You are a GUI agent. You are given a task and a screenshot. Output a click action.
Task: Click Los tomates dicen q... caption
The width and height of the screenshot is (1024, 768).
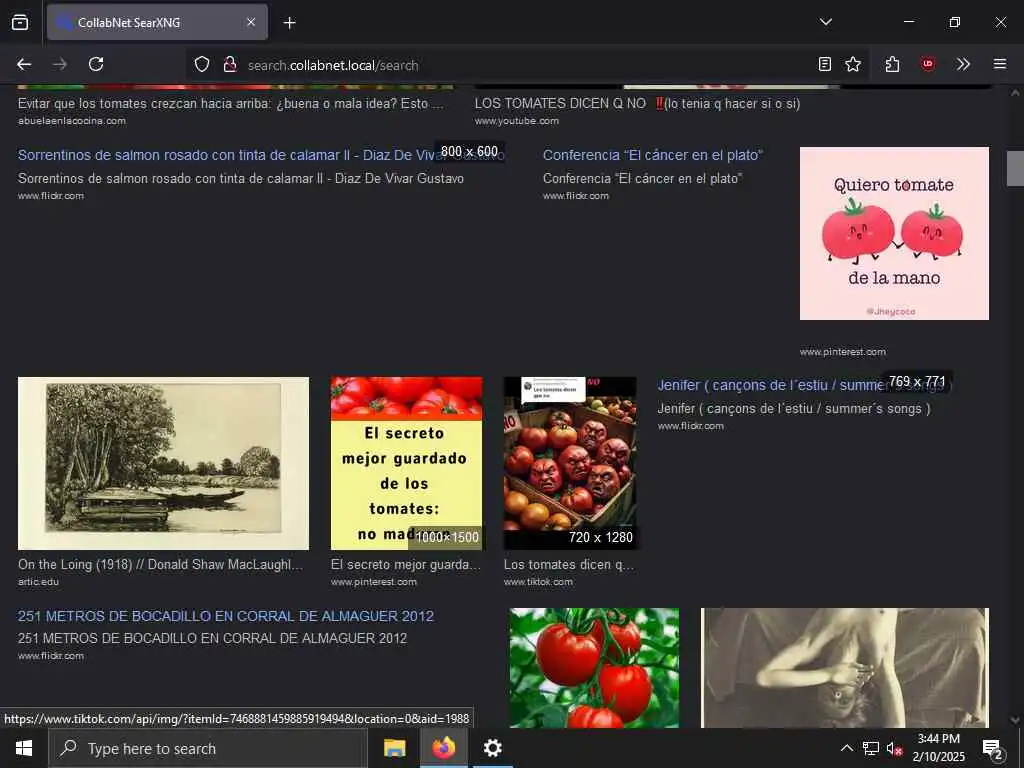569,564
